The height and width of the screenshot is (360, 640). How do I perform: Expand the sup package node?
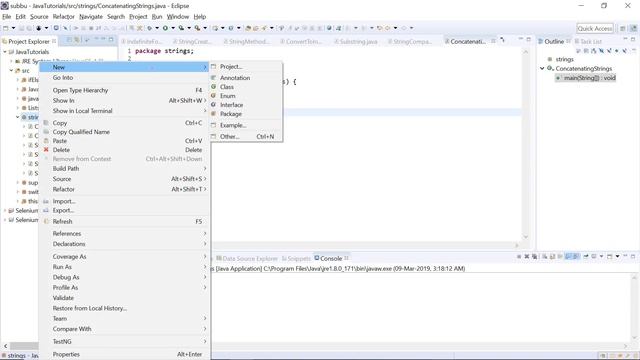click(18, 182)
